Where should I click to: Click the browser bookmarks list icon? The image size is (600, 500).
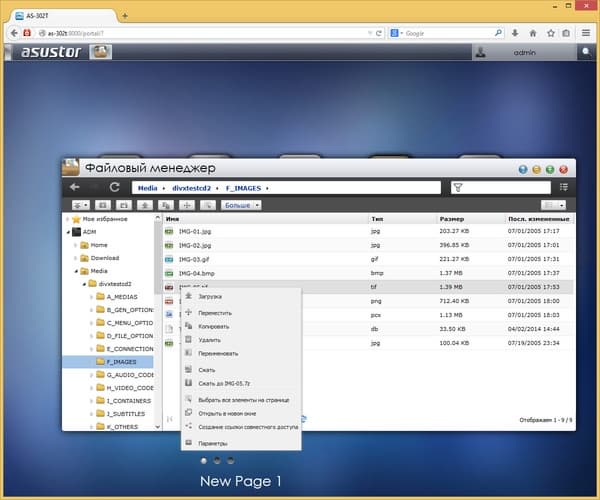pos(566,33)
